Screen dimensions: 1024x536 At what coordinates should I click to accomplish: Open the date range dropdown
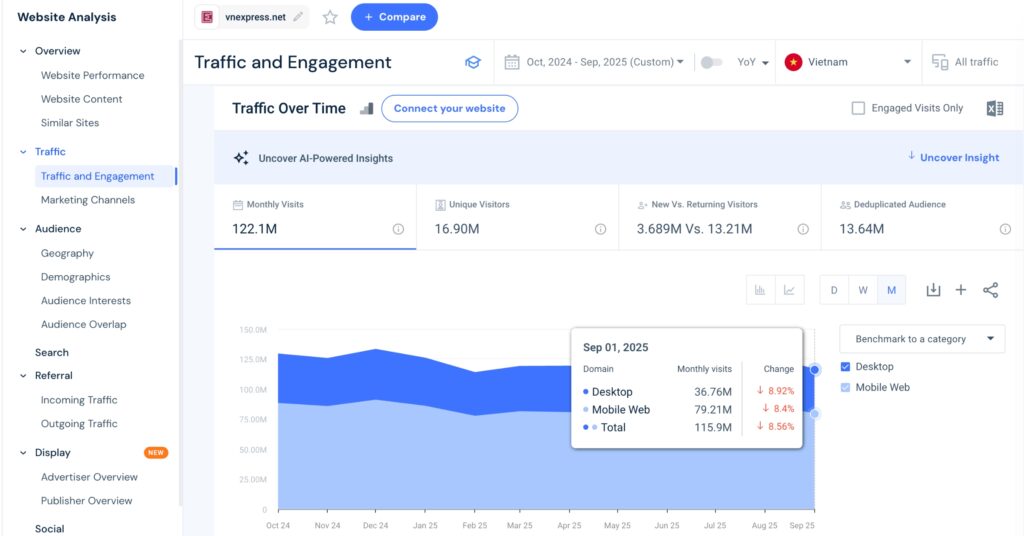pyautogui.click(x=596, y=62)
